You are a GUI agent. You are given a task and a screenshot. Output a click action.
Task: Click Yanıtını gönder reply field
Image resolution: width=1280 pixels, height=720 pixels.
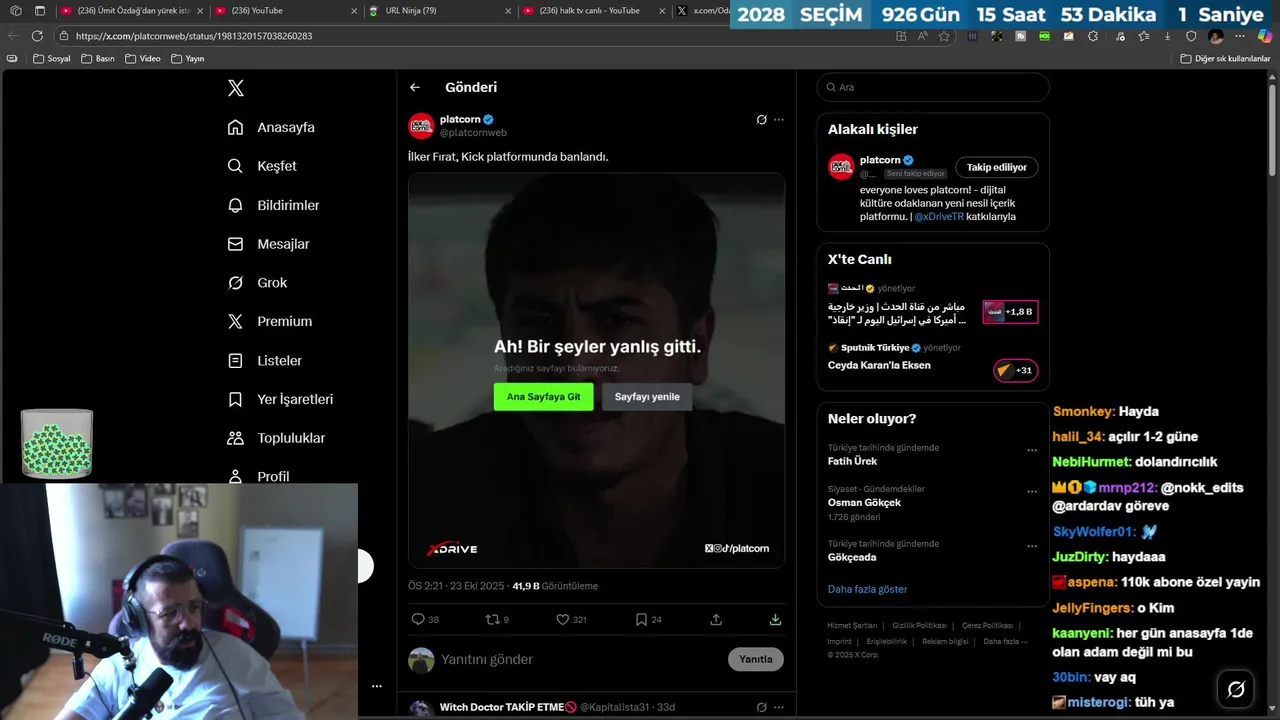(x=580, y=659)
